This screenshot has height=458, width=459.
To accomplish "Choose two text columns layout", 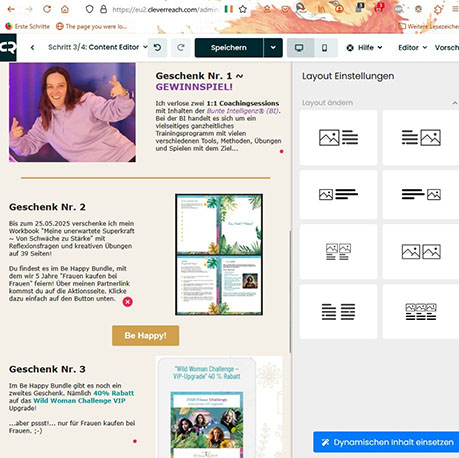I will click(338, 312).
